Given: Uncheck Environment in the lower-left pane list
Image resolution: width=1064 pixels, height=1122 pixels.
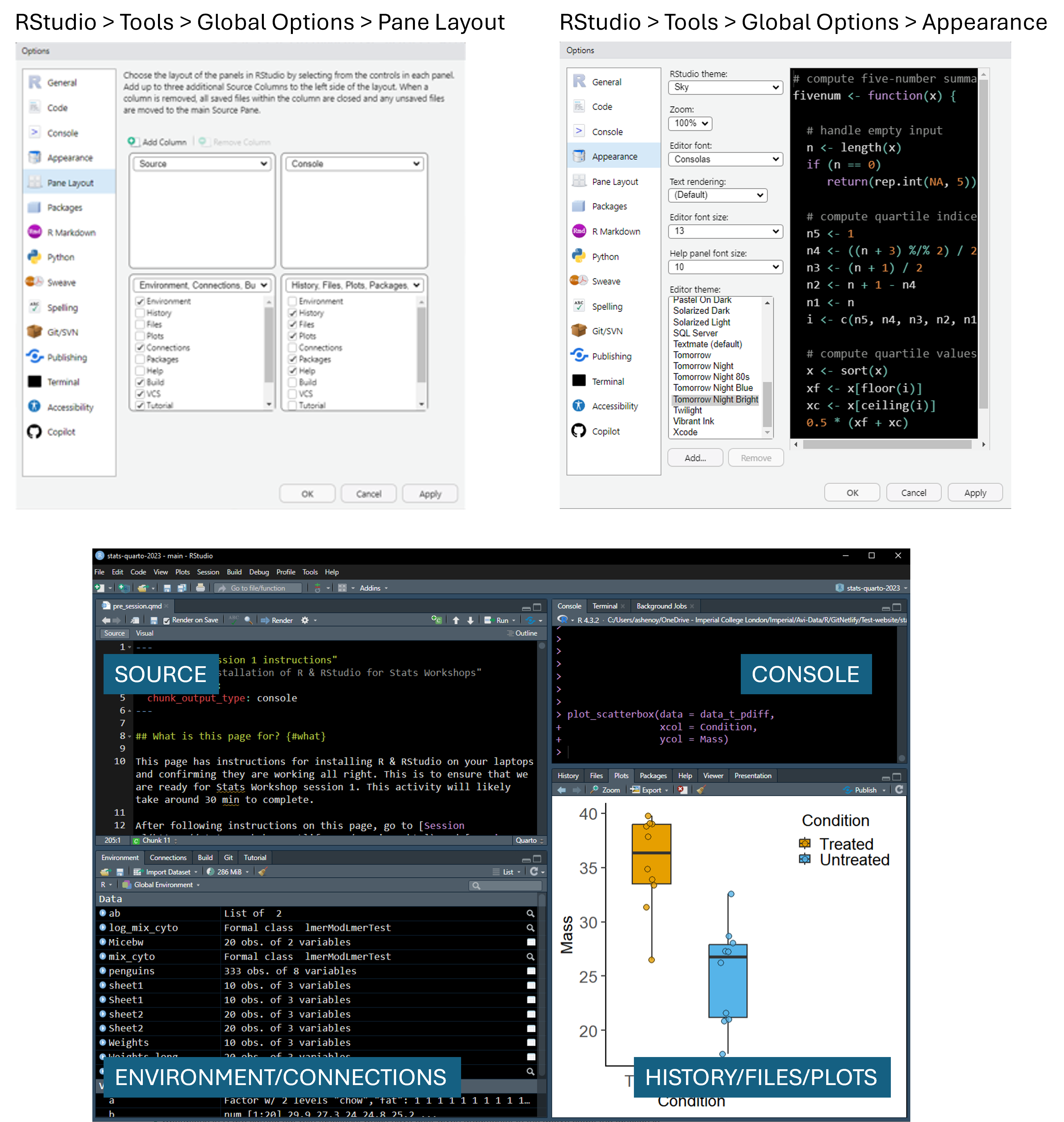Looking at the screenshot, I should (140, 301).
